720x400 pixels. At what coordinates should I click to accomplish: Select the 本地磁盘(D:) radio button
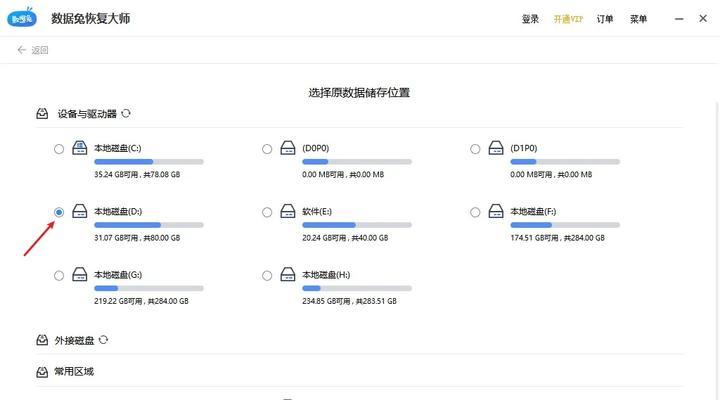59,212
